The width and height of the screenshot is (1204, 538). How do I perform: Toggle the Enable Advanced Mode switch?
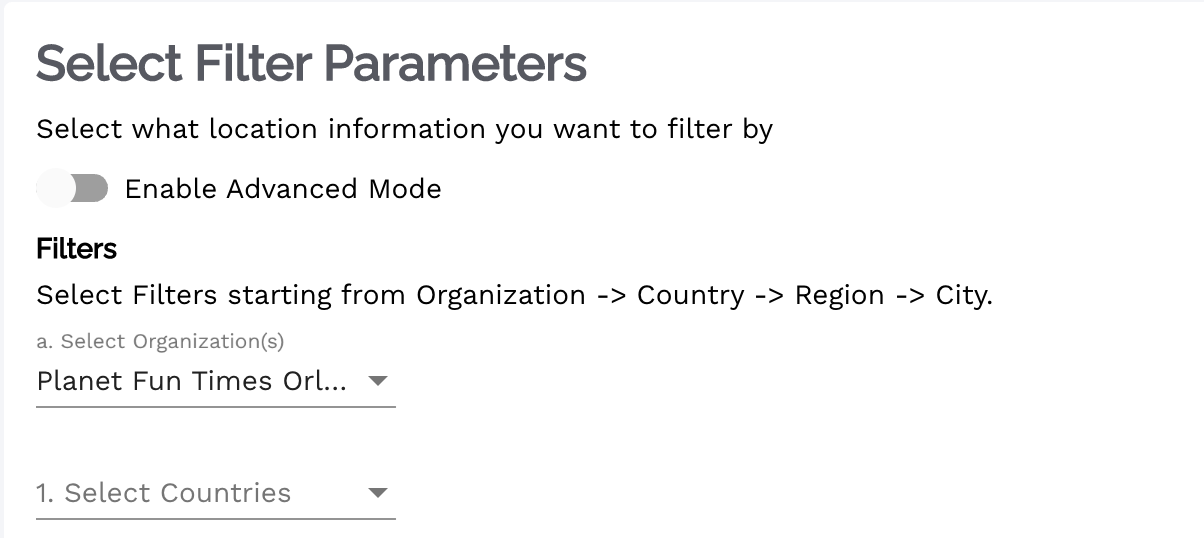72,188
